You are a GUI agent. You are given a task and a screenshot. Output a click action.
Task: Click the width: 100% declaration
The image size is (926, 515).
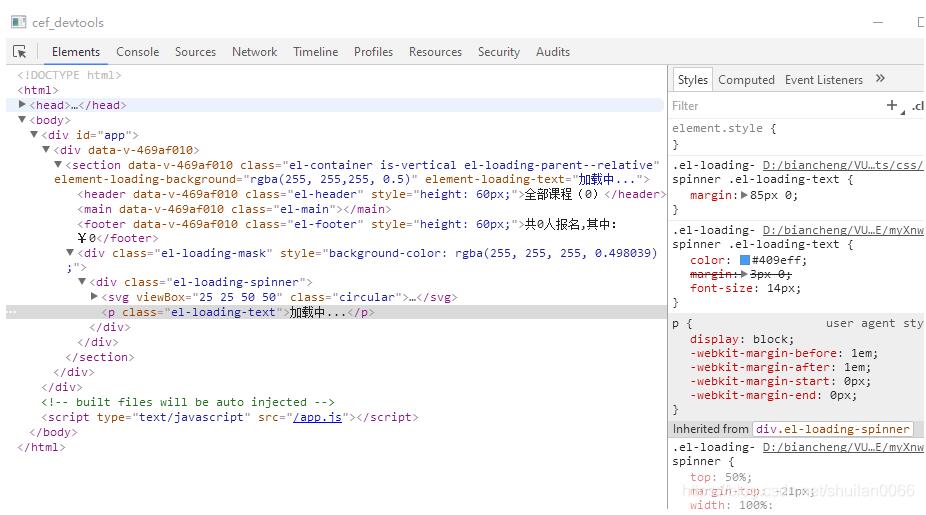(x=731, y=505)
